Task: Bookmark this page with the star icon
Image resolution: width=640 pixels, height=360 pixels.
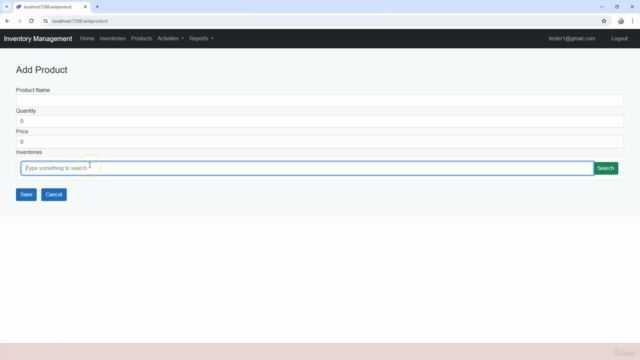Action: click(x=604, y=21)
